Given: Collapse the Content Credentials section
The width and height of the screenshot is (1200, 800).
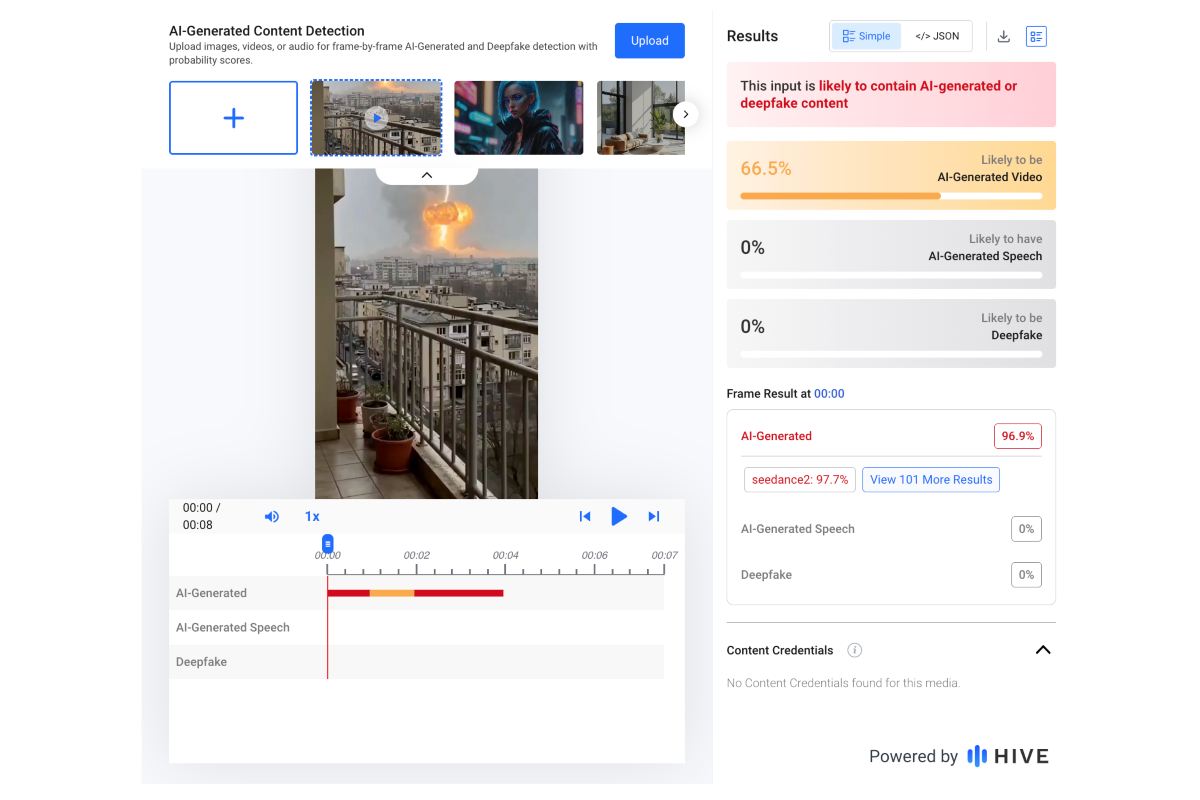Looking at the screenshot, I should tap(1043, 650).
